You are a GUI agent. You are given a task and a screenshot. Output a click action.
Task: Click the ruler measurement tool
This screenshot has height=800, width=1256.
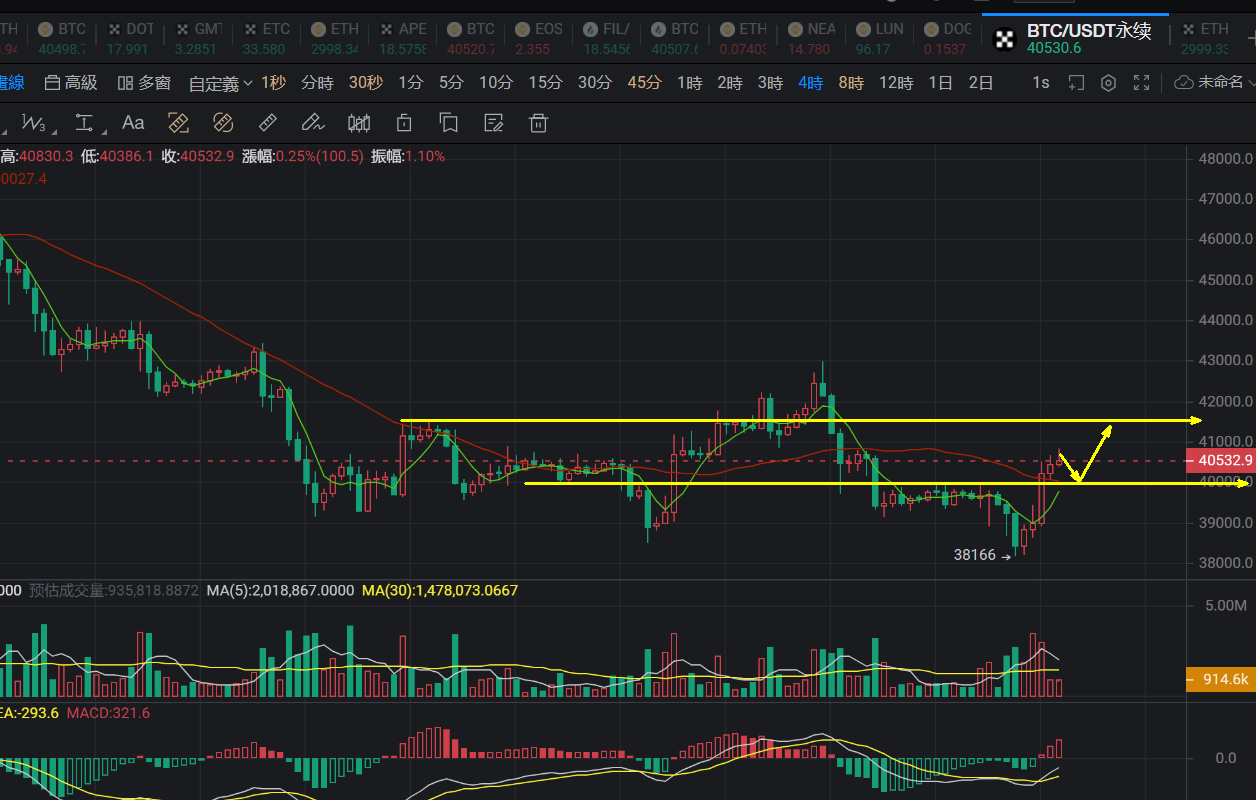(x=268, y=123)
